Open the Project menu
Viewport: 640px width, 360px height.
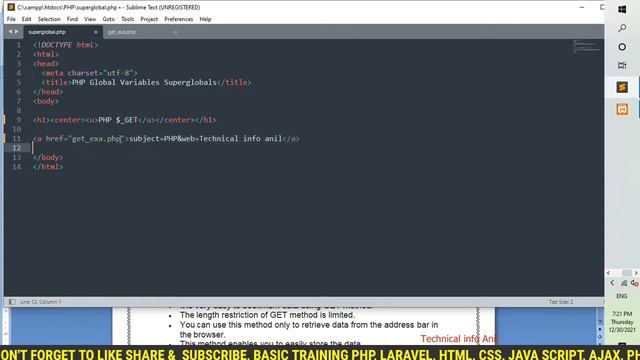coord(149,19)
